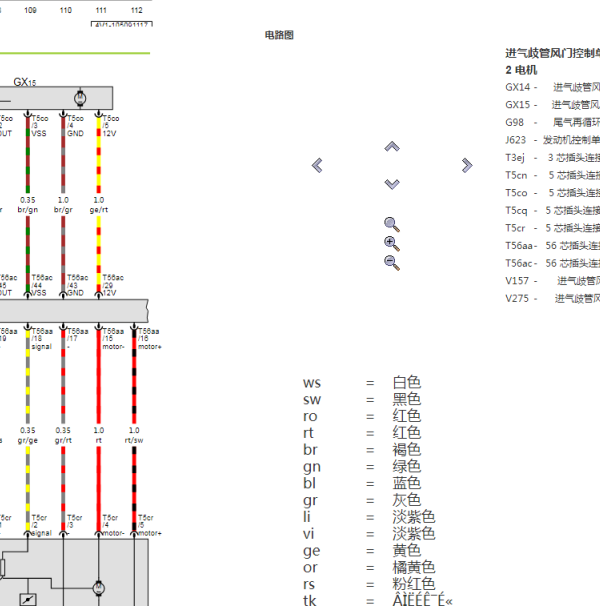600x606 pixels.
Task: Pan the diagram right with the right arrow
Action: point(466,165)
